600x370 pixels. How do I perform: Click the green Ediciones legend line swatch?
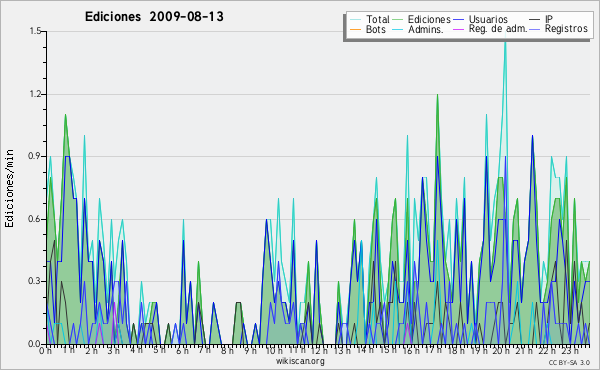point(398,19)
